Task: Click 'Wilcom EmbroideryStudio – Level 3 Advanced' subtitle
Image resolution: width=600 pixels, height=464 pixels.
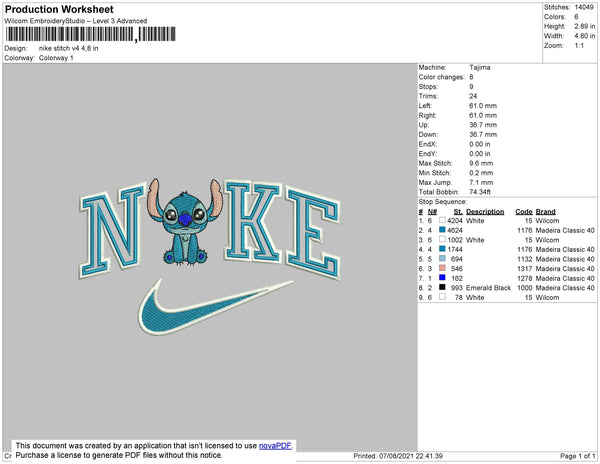Action: [x=76, y=21]
